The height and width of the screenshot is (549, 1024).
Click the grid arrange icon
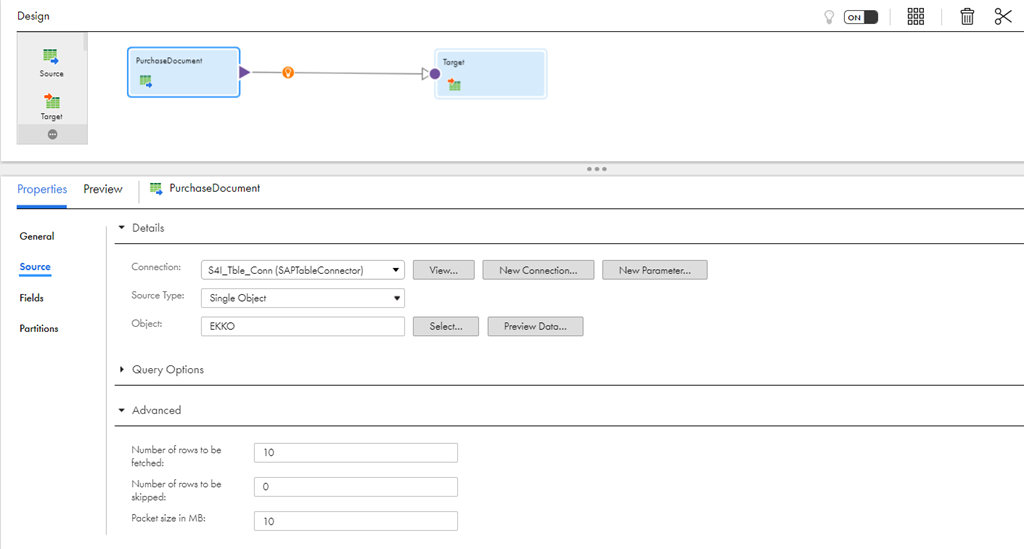click(x=916, y=16)
